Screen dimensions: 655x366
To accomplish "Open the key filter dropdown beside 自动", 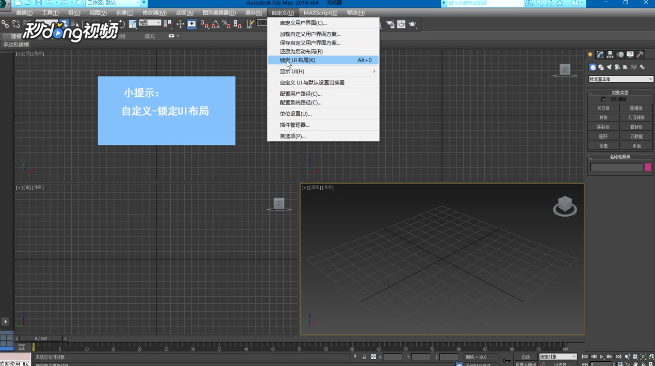I will 558,357.
